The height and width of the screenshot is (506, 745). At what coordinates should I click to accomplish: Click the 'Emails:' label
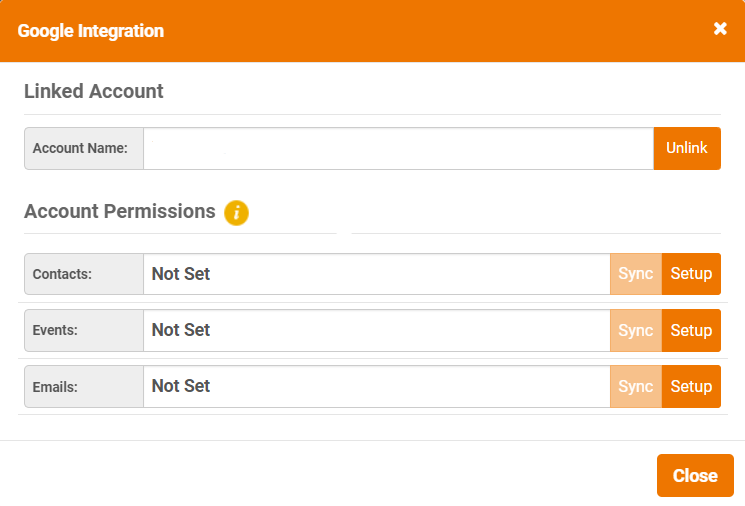coord(55,387)
